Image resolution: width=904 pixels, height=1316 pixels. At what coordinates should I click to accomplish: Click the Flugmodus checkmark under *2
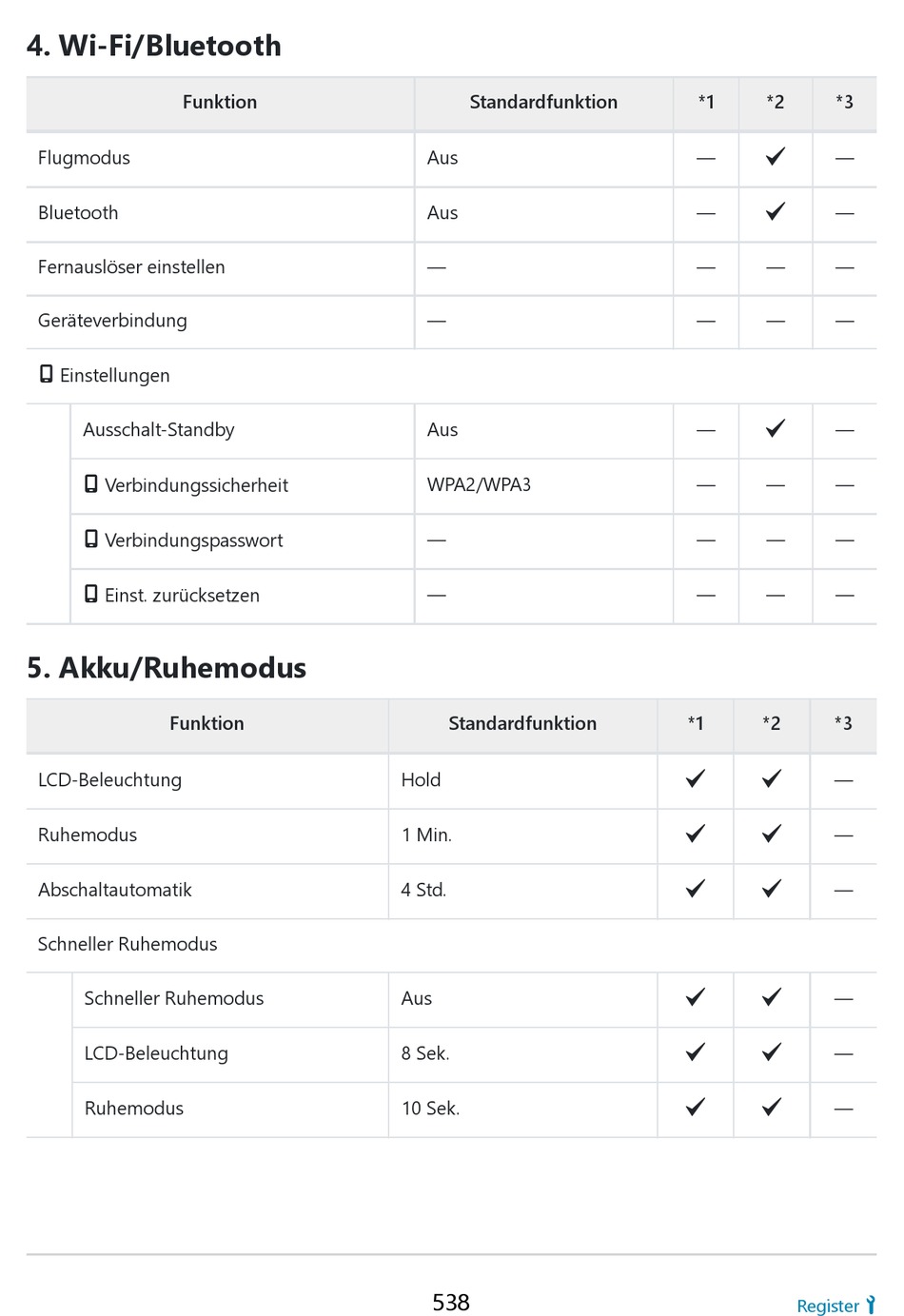[x=776, y=157]
